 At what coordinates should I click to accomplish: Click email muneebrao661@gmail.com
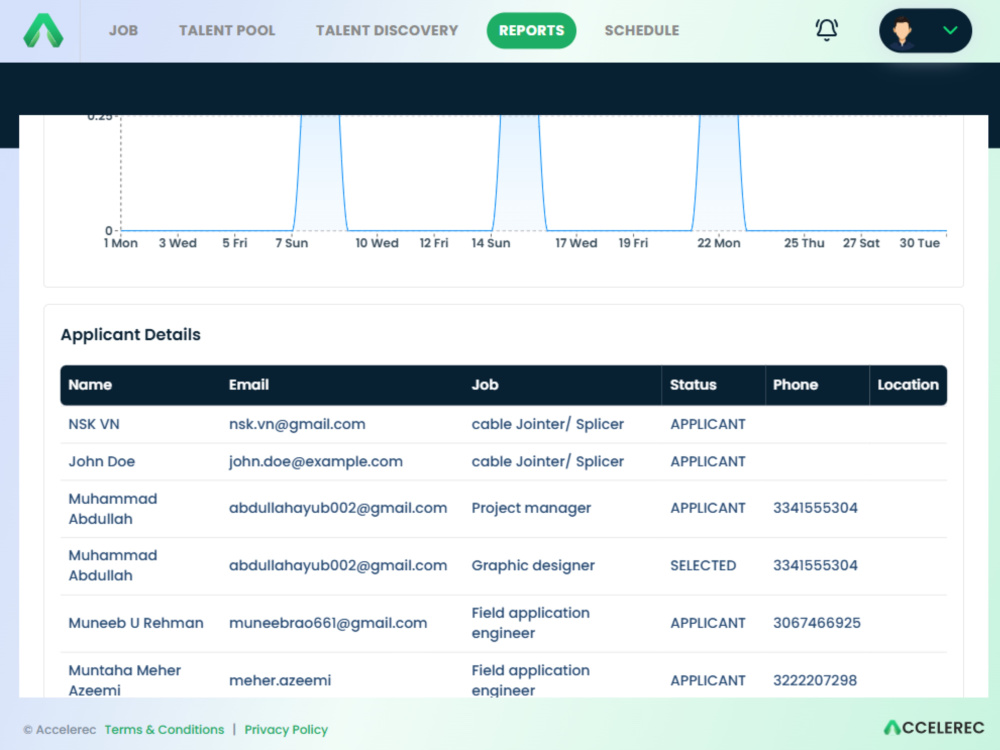(x=328, y=623)
